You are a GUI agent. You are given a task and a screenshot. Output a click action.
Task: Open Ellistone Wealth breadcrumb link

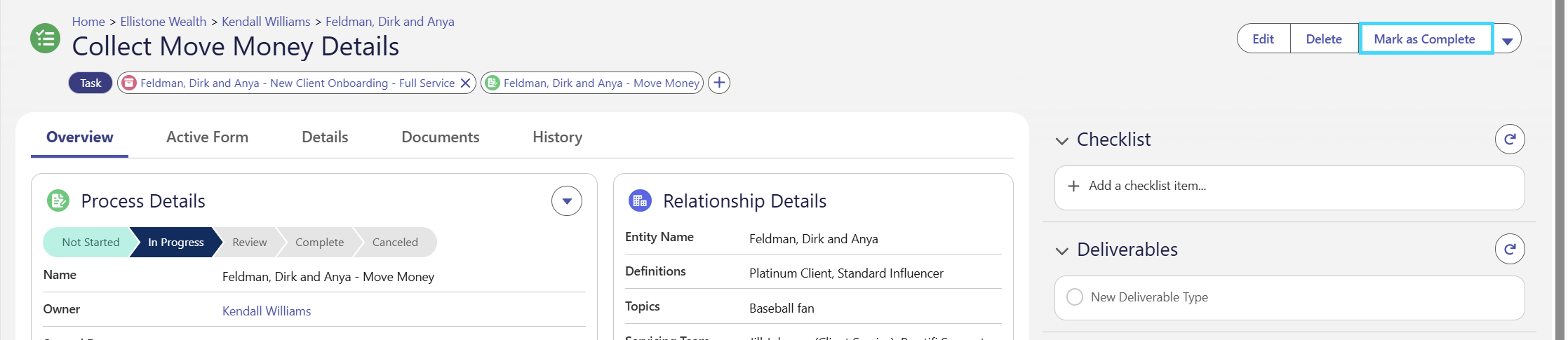click(x=163, y=22)
